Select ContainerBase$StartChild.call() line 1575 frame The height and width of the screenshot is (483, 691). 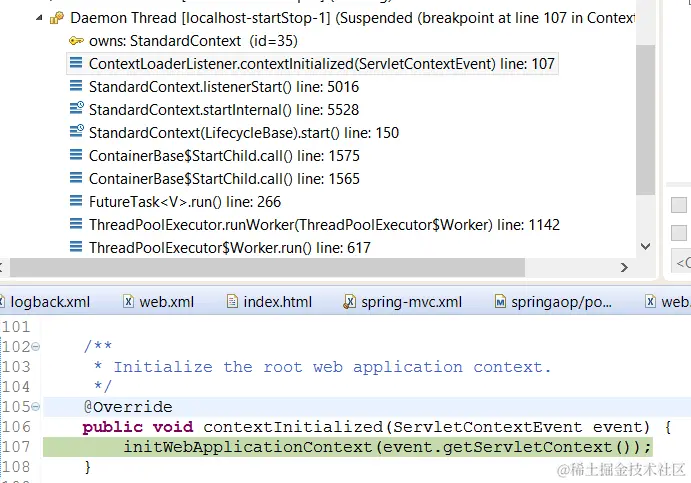(x=224, y=156)
